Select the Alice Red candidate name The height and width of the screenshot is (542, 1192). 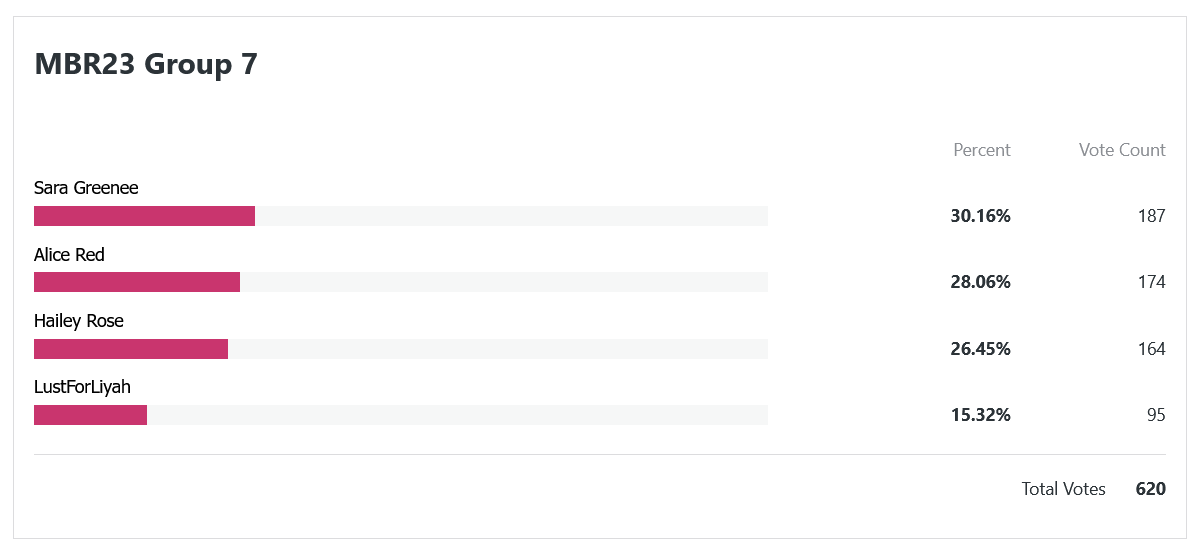point(69,255)
